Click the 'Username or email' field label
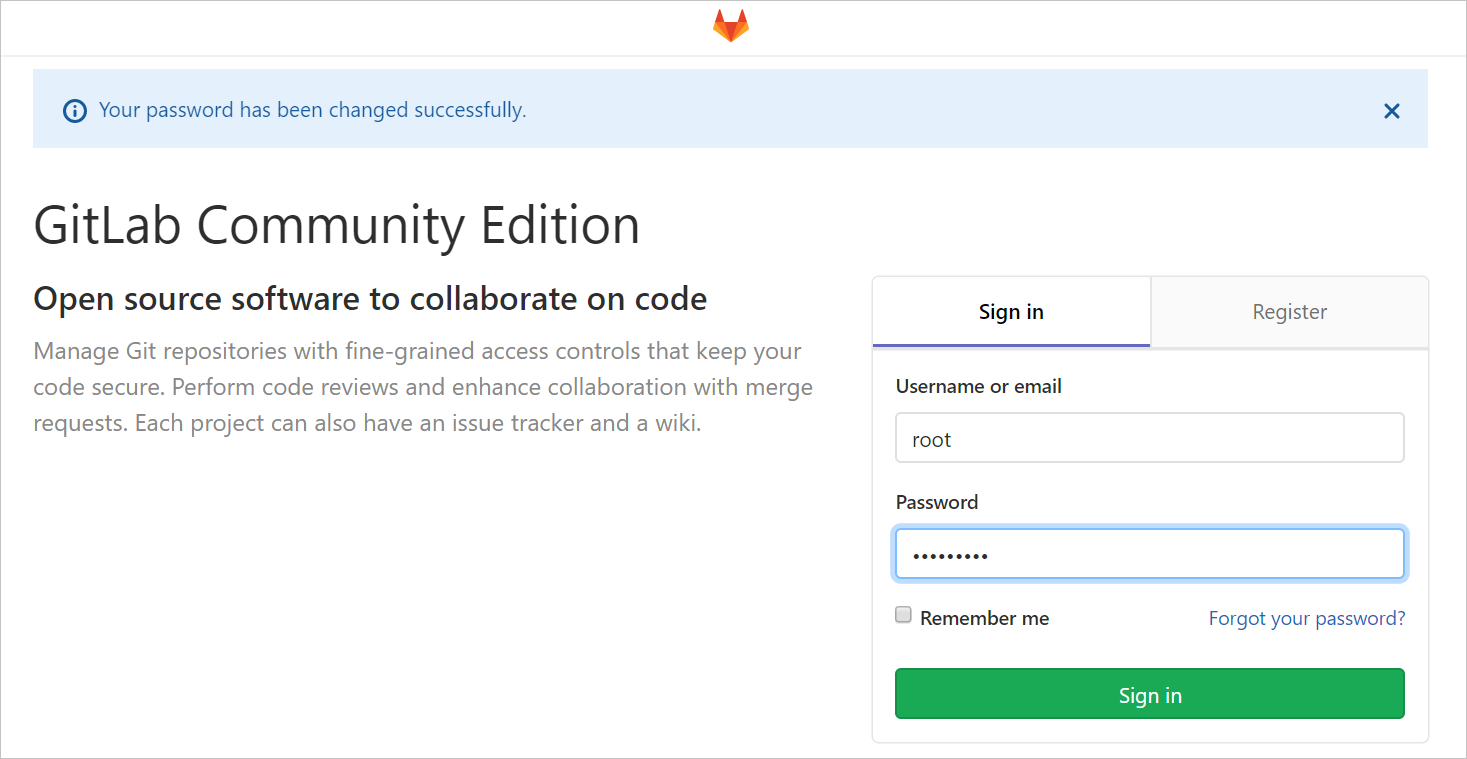Screen dimensions: 1467x759 coord(978,386)
